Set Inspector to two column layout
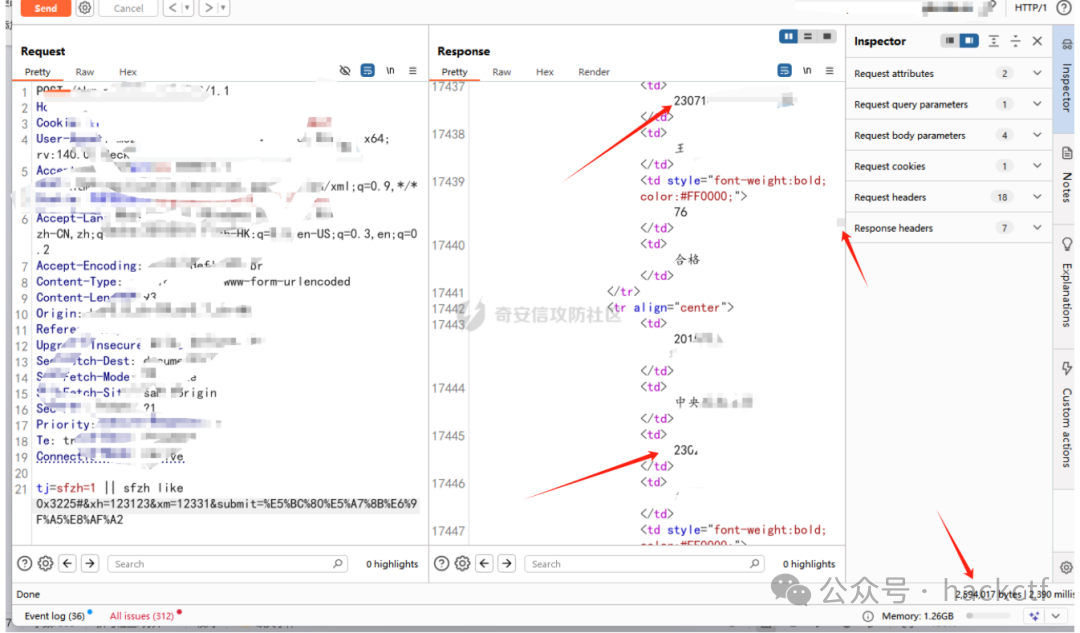 pyautogui.click(x=969, y=41)
